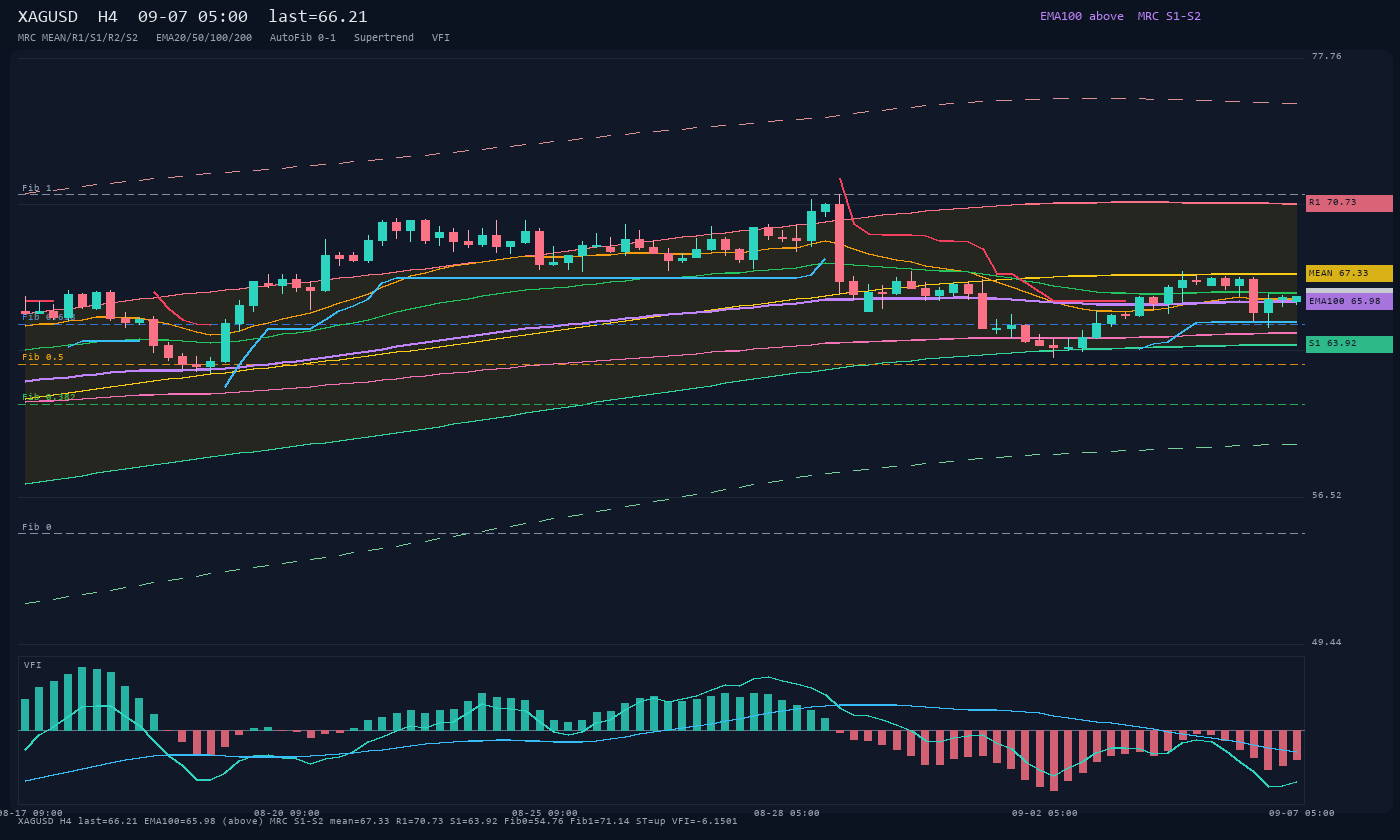This screenshot has height=840, width=1400.
Task: Click the 08-28 05:00 time axis label
Action: tap(787, 813)
